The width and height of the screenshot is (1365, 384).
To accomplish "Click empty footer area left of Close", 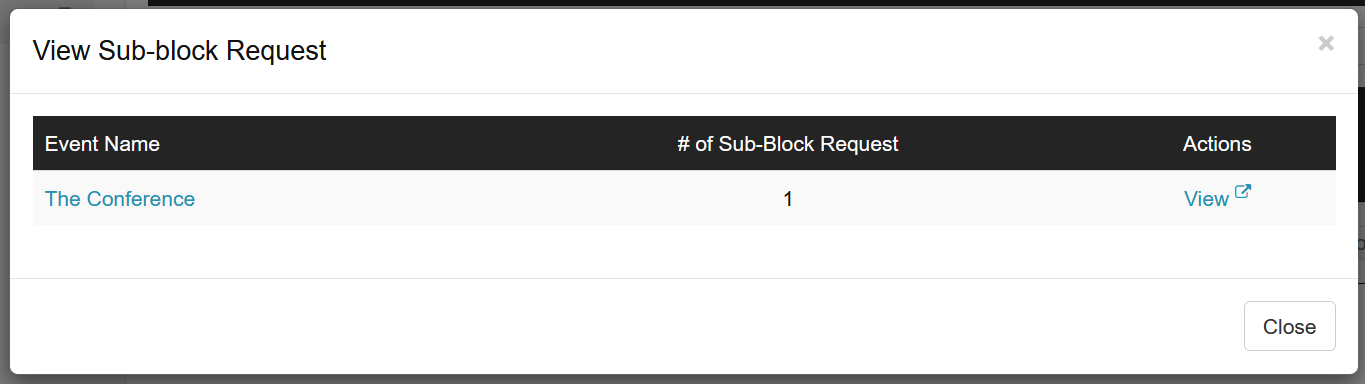I will [620, 326].
